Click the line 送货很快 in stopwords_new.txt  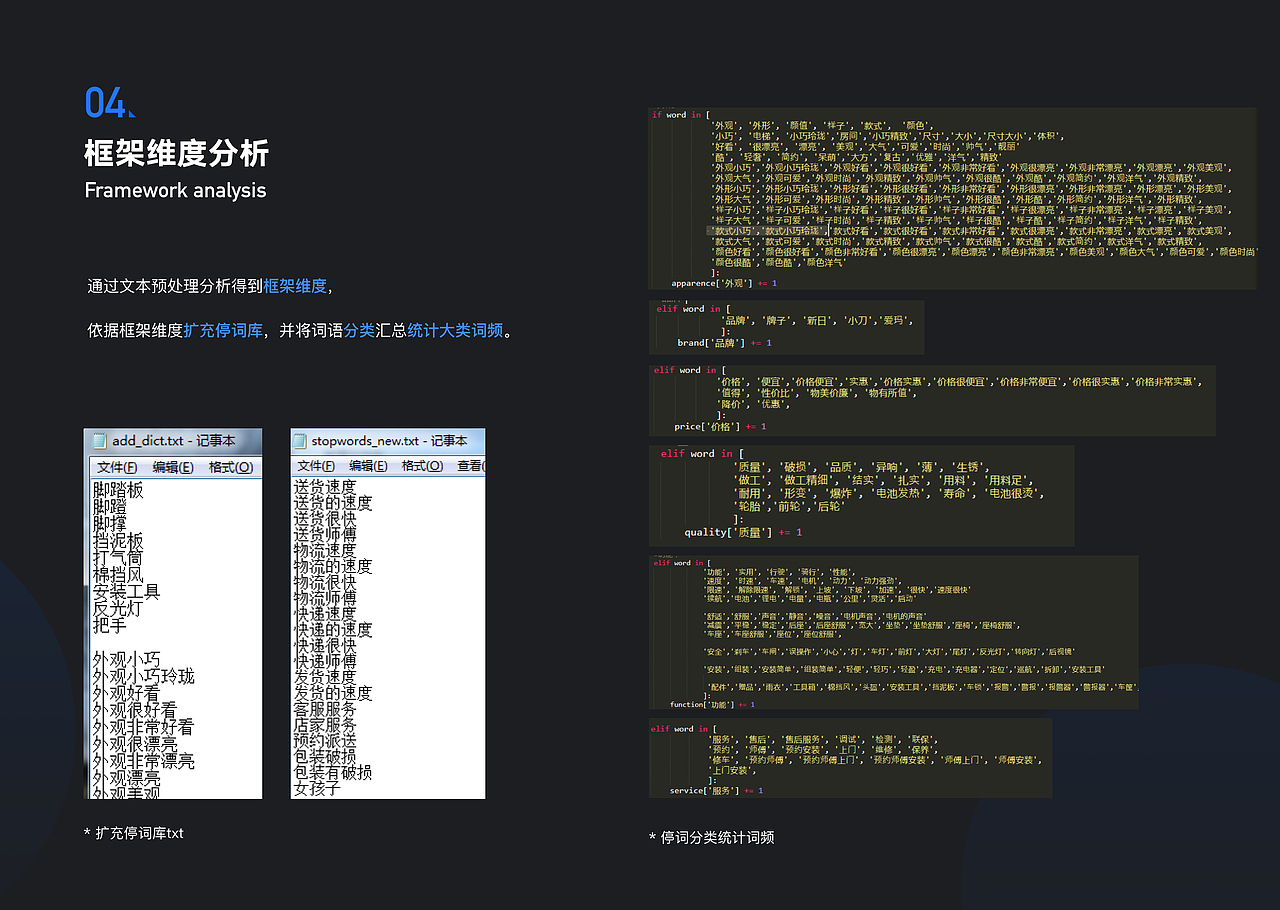pyautogui.click(x=324, y=519)
